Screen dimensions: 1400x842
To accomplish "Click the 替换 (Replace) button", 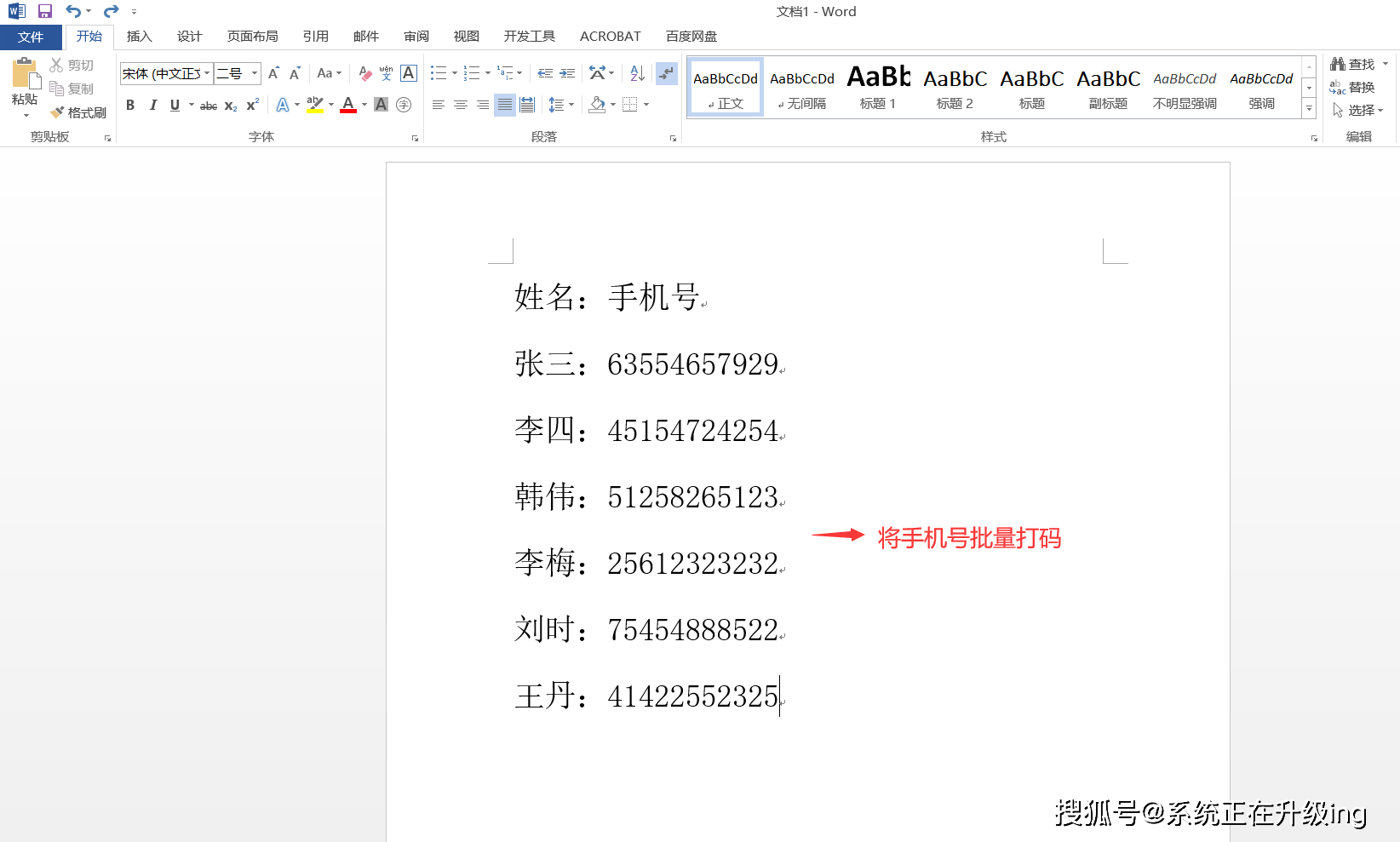I will coord(1352,88).
